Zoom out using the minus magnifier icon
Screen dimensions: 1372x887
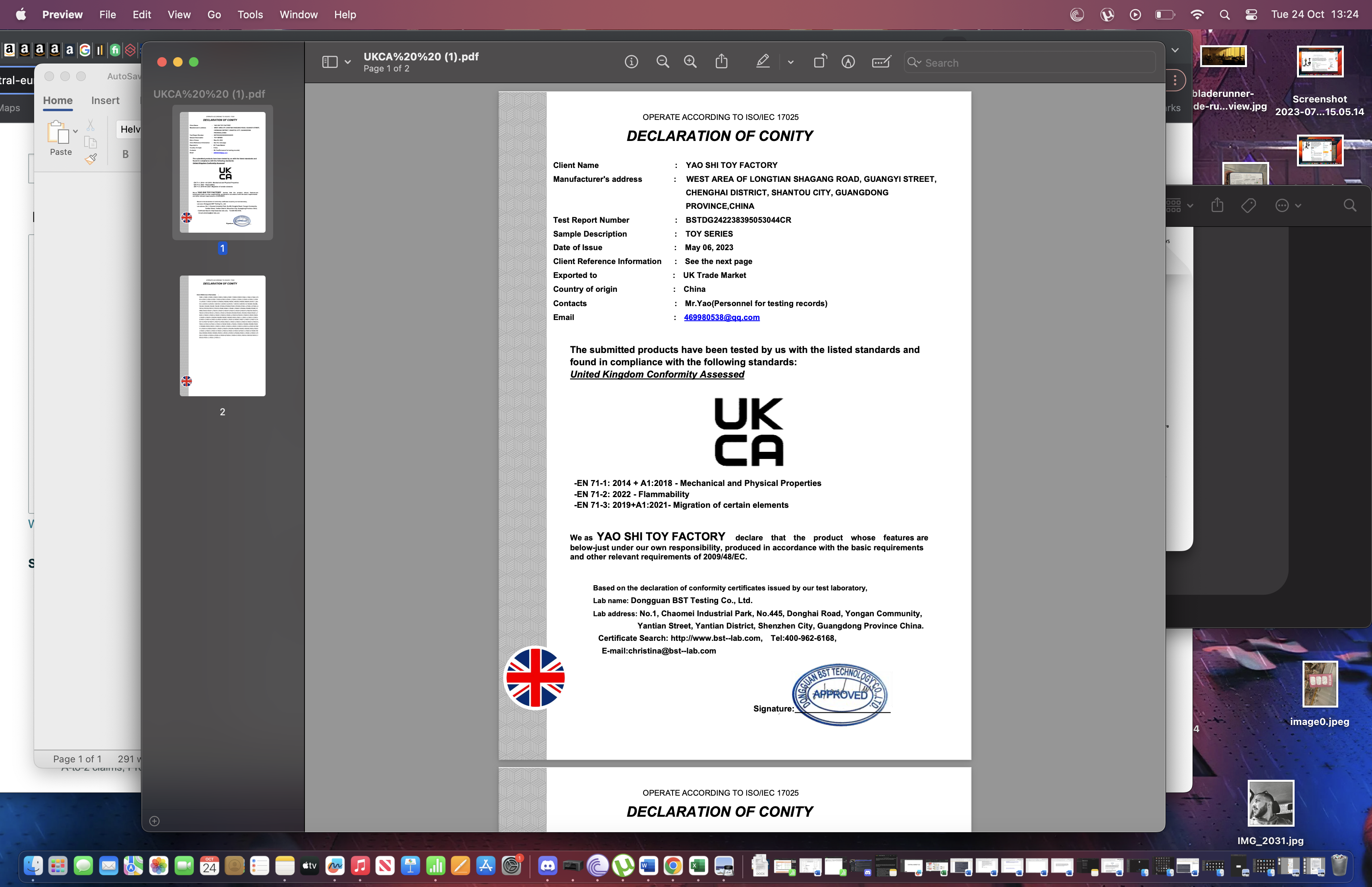(662, 62)
